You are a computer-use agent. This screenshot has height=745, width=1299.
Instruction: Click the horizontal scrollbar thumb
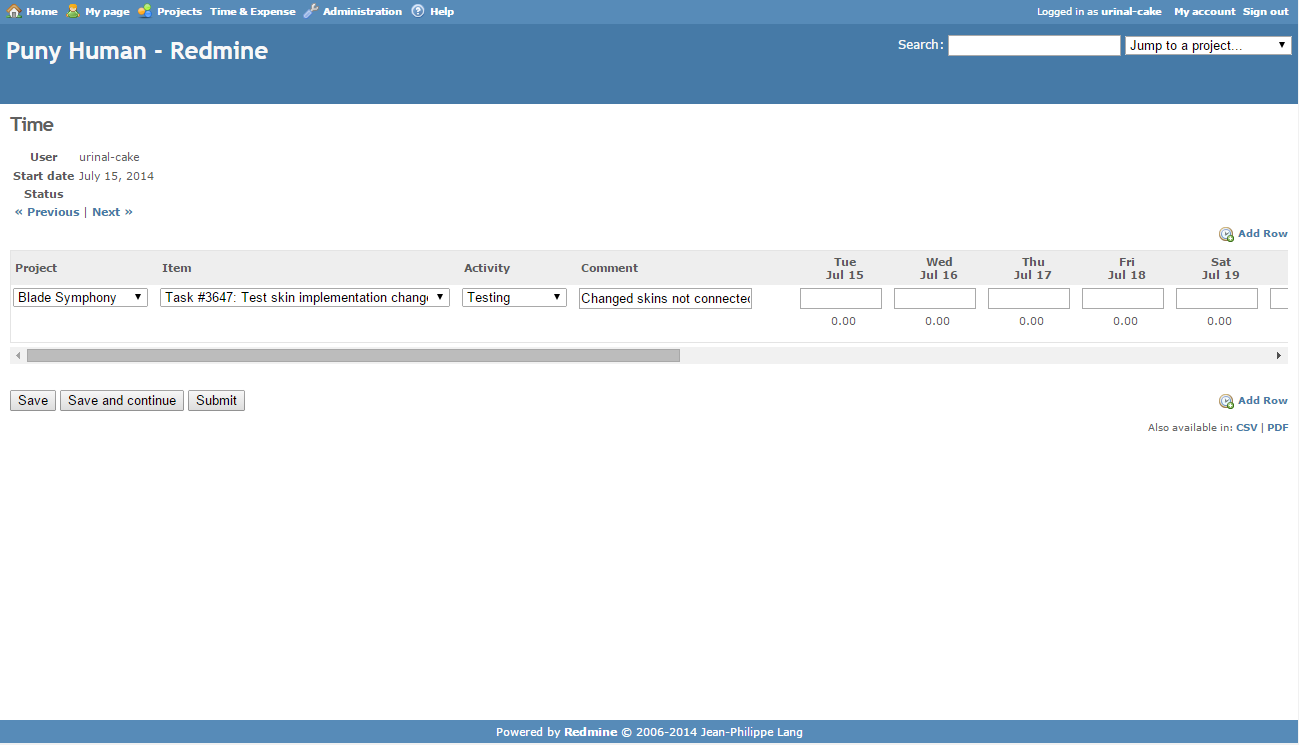click(x=353, y=355)
